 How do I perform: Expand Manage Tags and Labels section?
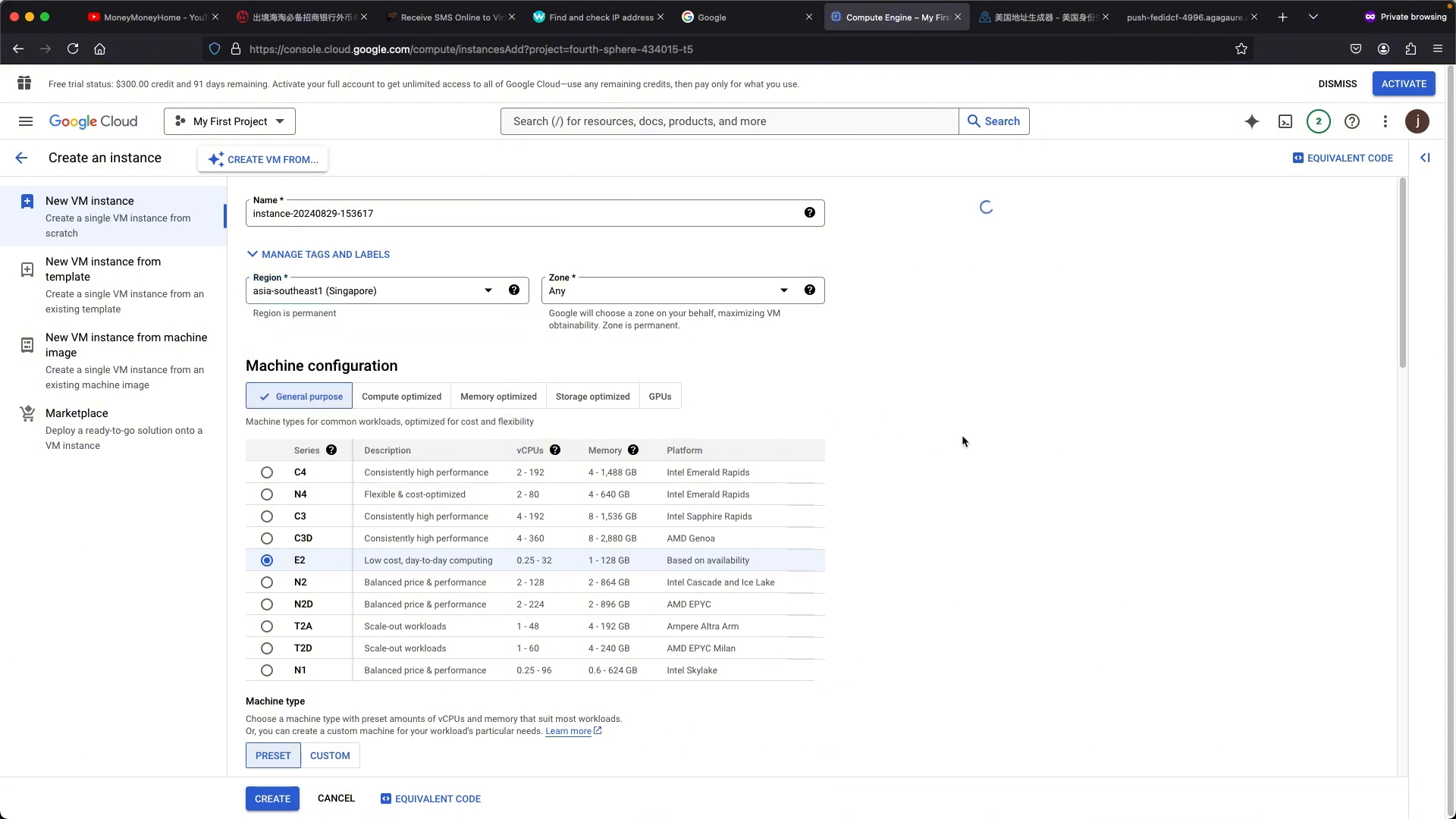(318, 255)
